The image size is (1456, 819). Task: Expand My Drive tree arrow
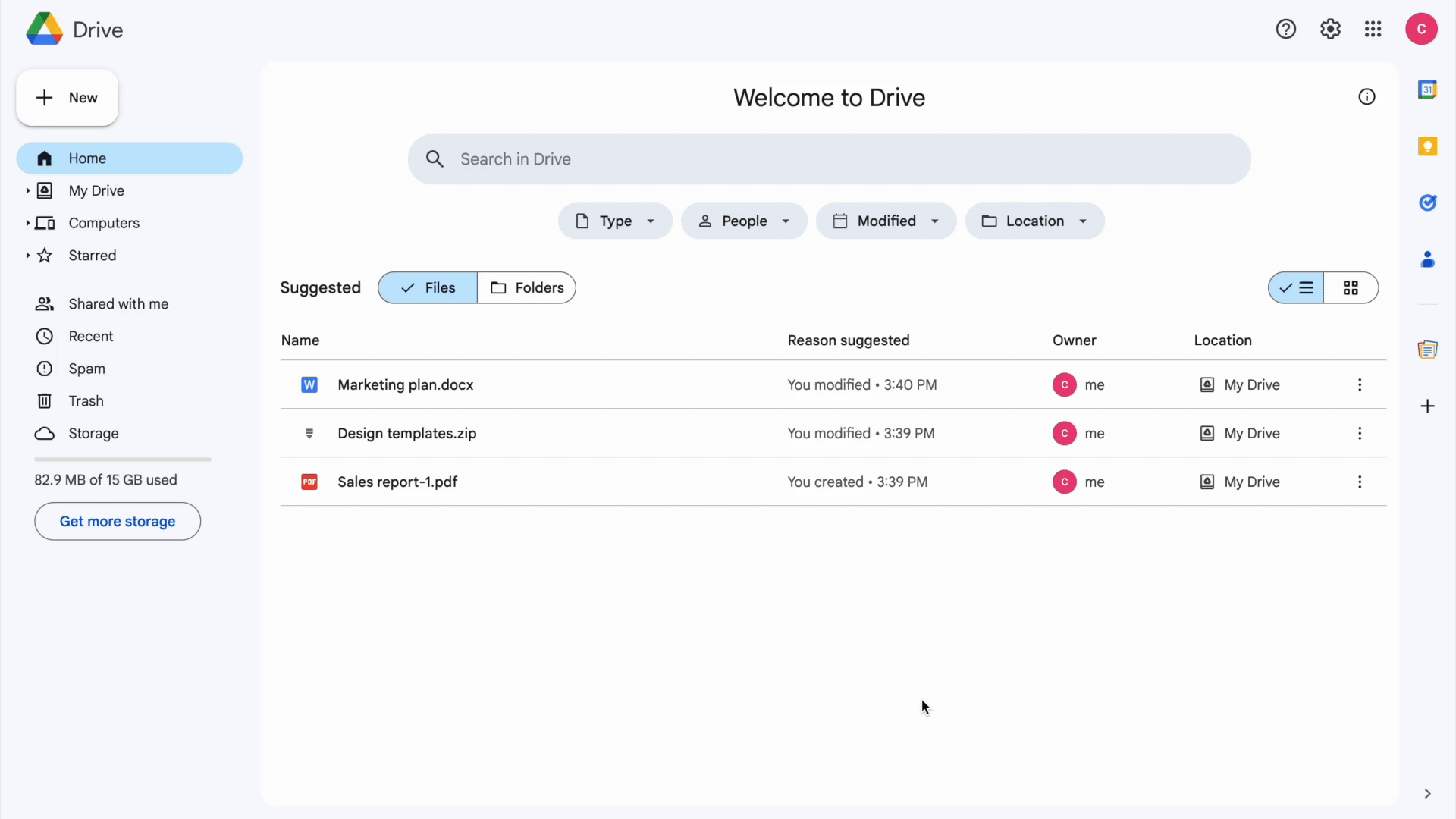pyautogui.click(x=28, y=191)
